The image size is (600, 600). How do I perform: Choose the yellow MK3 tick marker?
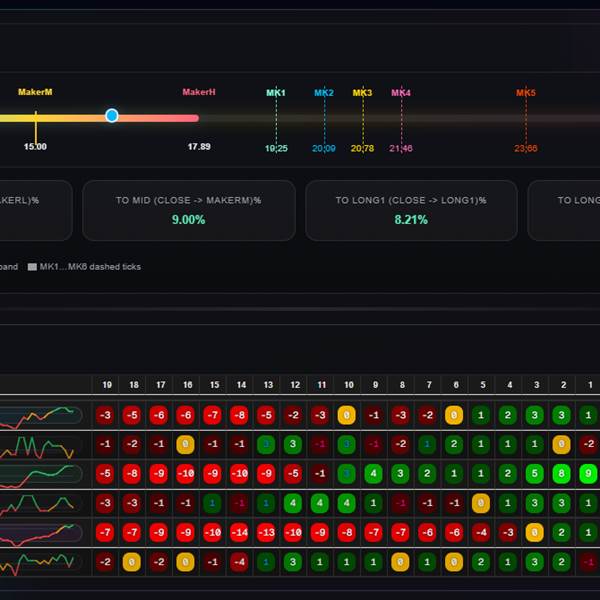click(x=362, y=119)
